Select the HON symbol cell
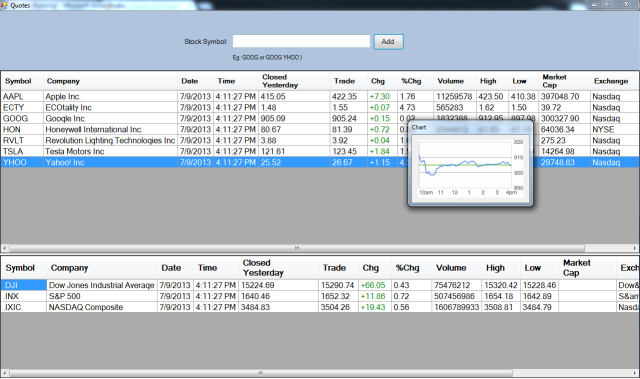Image resolution: width=640 pixels, height=379 pixels. click(22, 130)
